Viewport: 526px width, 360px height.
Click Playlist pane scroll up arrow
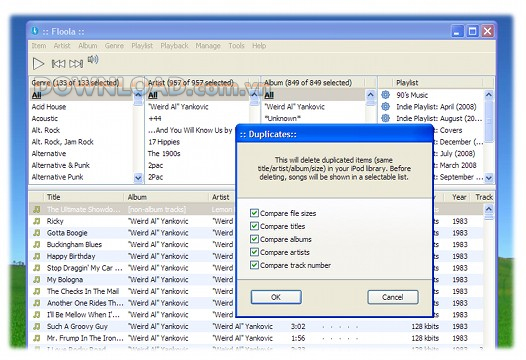pyautogui.click(x=489, y=95)
